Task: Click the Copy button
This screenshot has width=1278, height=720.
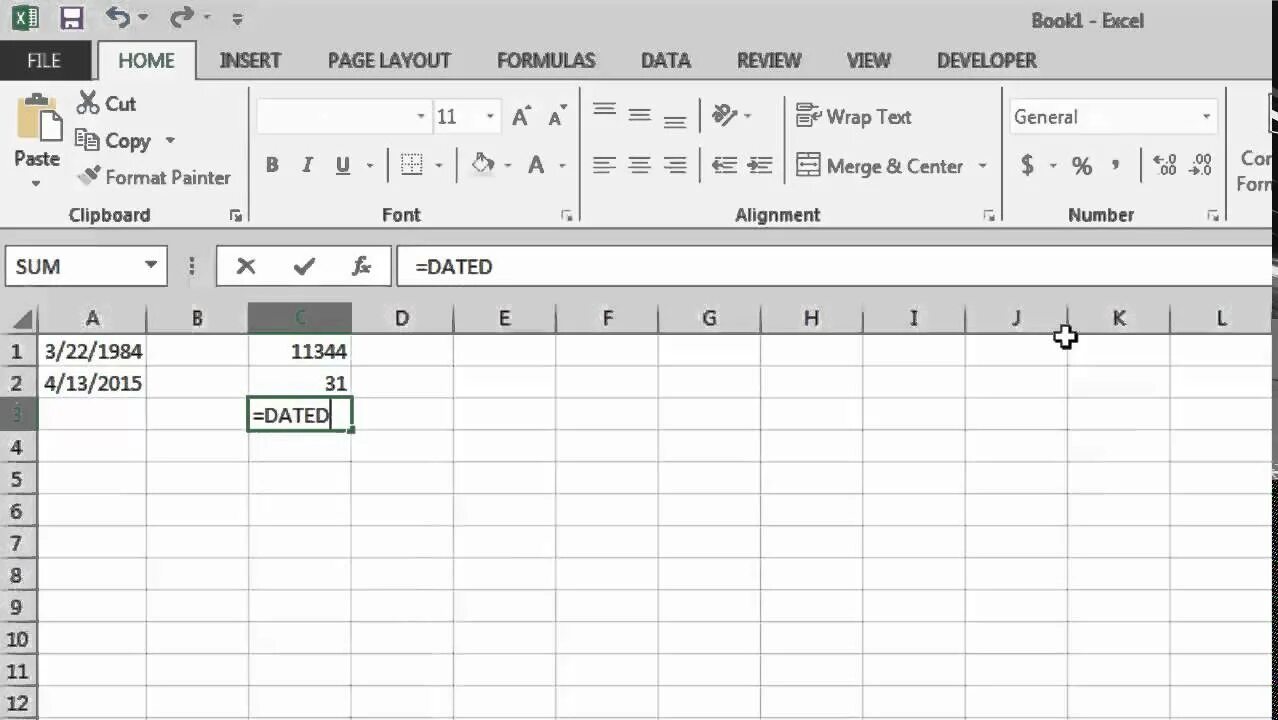Action: point(113,141)
